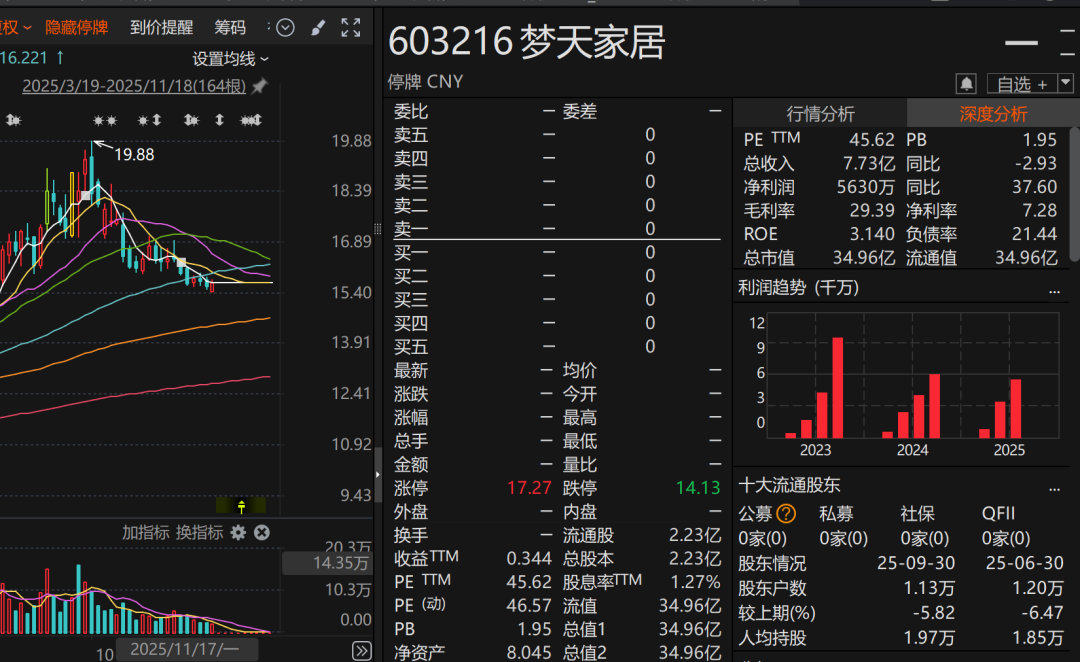
Task: Click the last event marker cluster above candles
Action: point(251,121)
